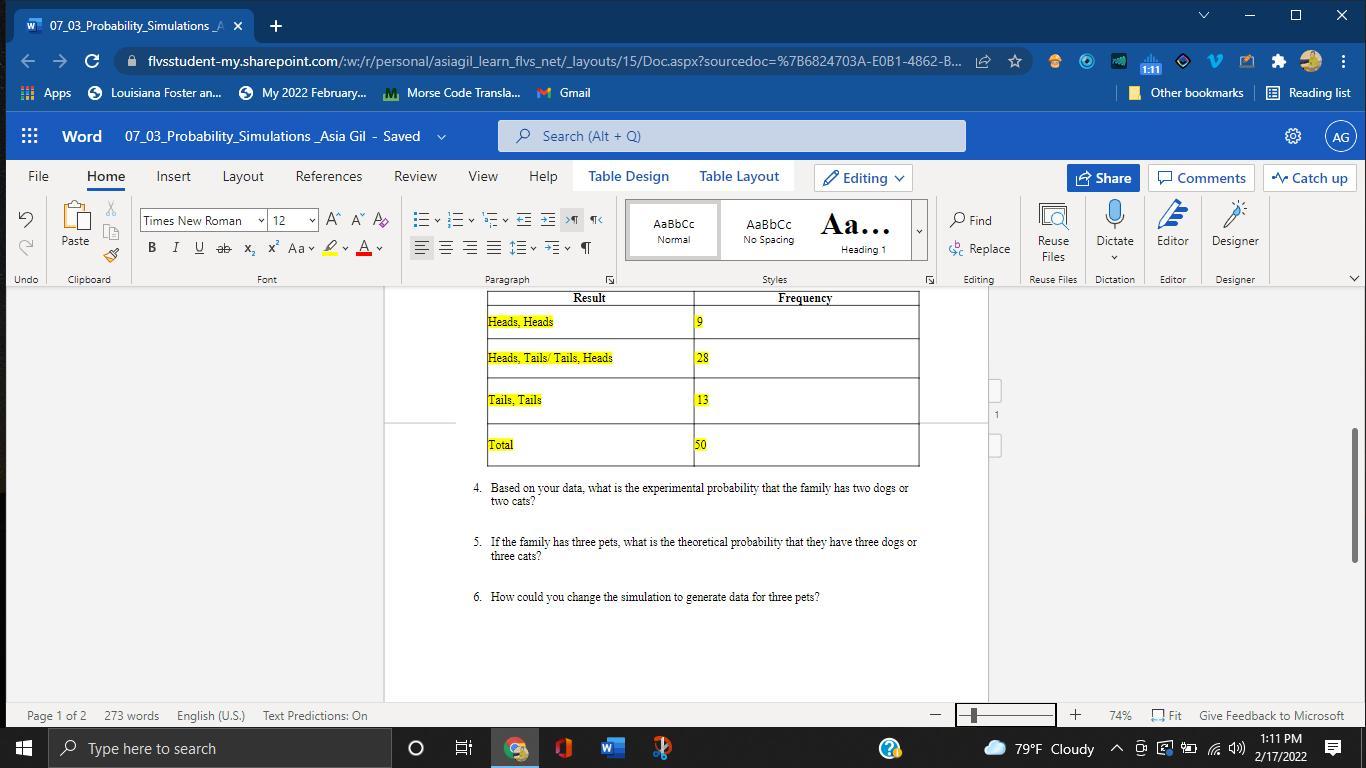Screen dimensions: 1366x768
Task: Click the Share button
Action: pos(1103,178)
